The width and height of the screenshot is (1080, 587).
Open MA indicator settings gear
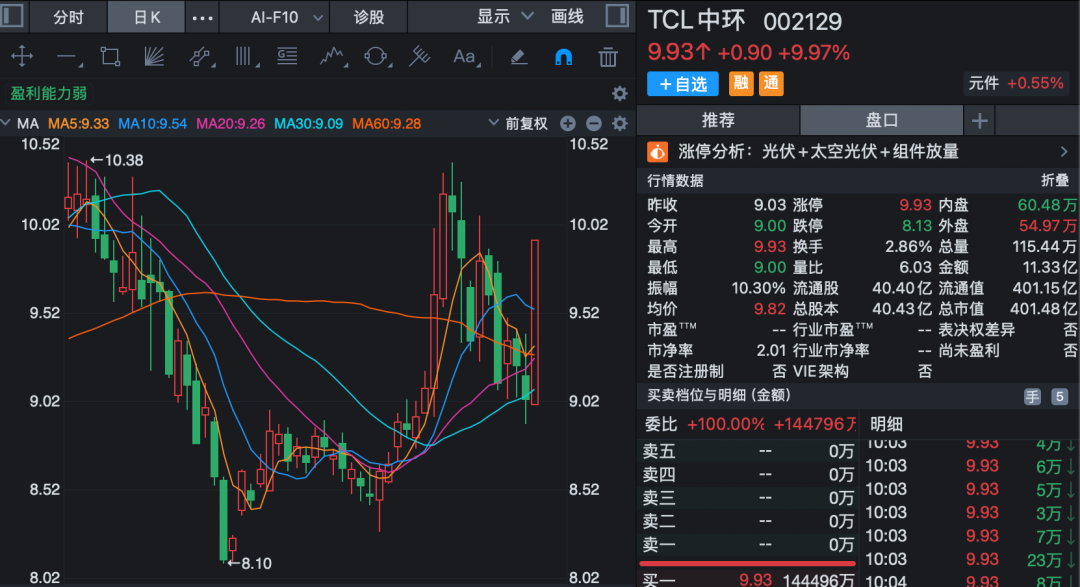pyautogui.click(x=620, y=123)
